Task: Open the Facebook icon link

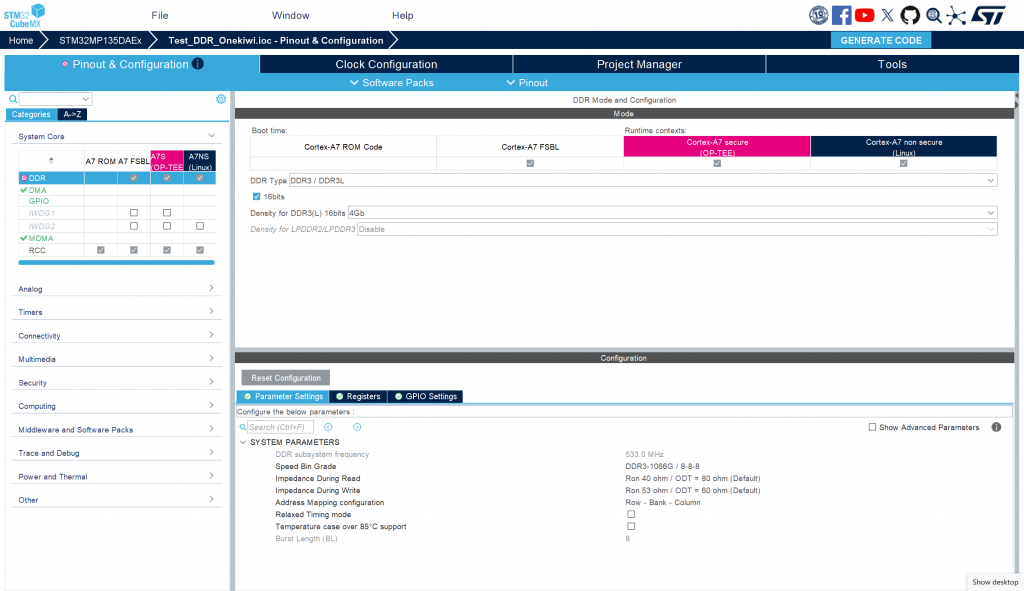Action: pyautogui.click(x=842, y=15)
